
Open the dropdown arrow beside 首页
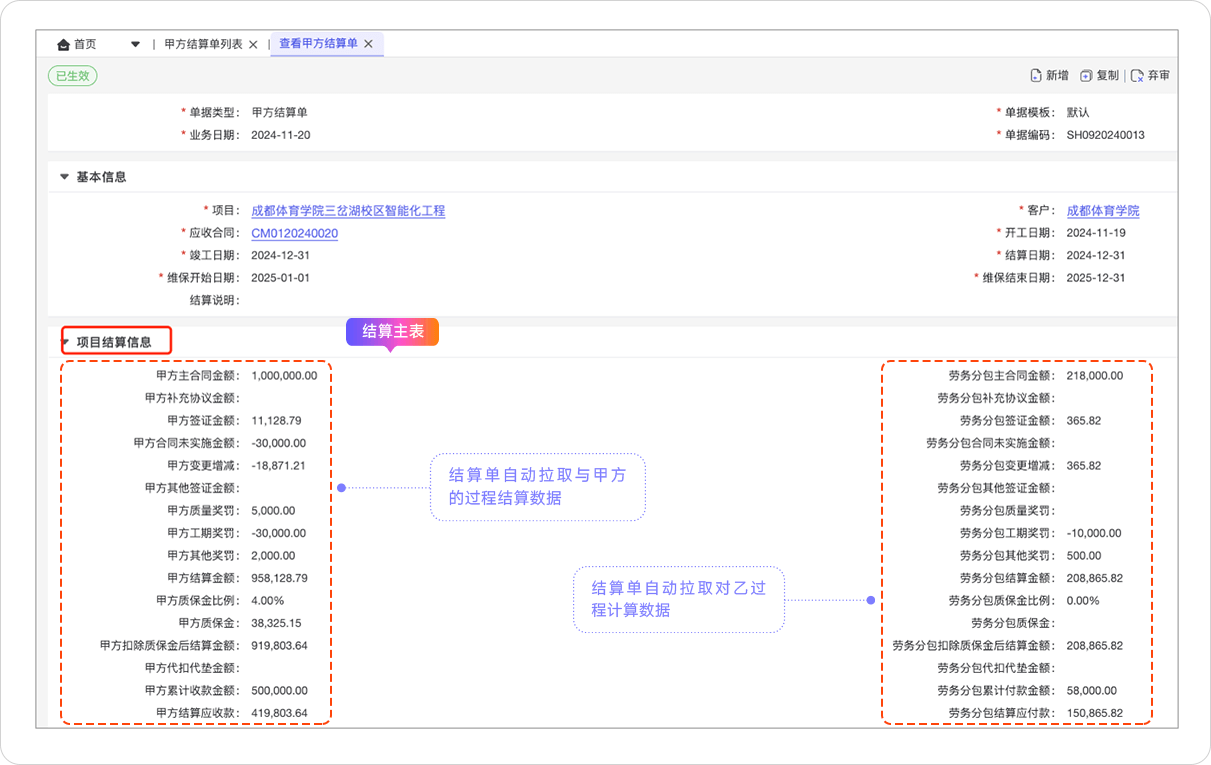[135, 44]
